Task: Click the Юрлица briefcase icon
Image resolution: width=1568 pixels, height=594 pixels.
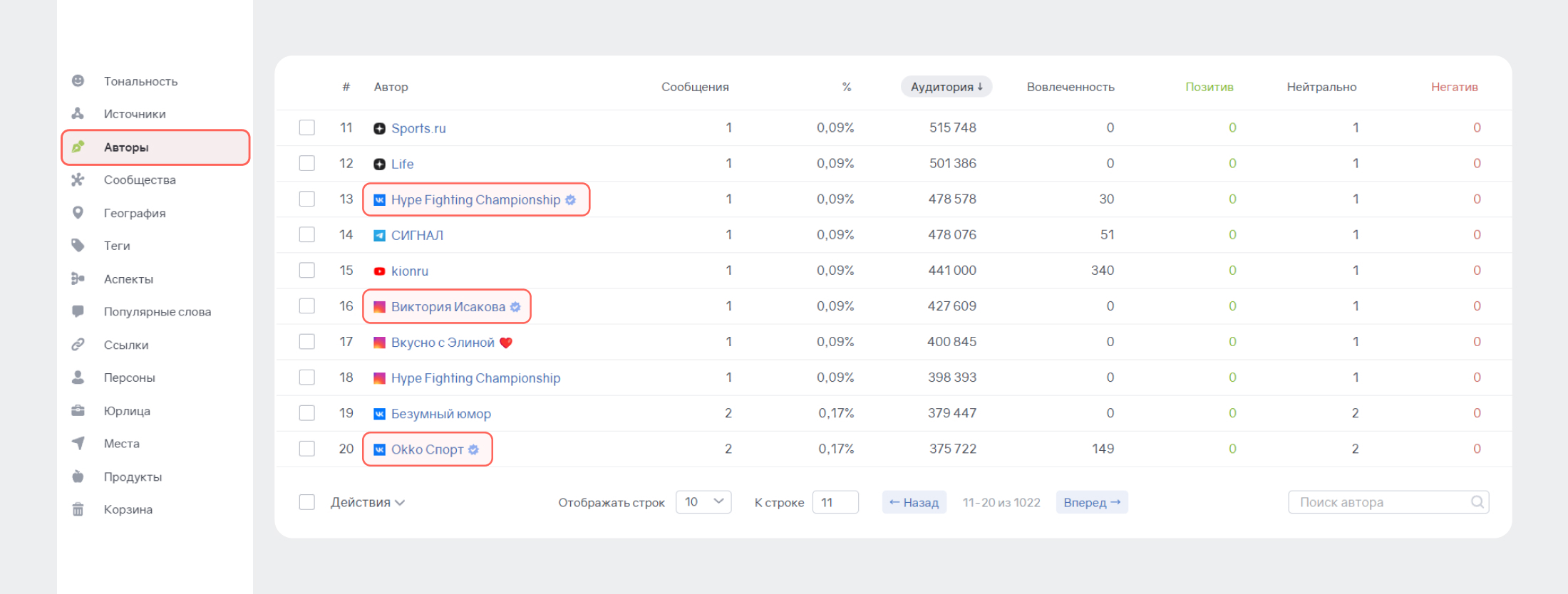Action: coord(78,410)
